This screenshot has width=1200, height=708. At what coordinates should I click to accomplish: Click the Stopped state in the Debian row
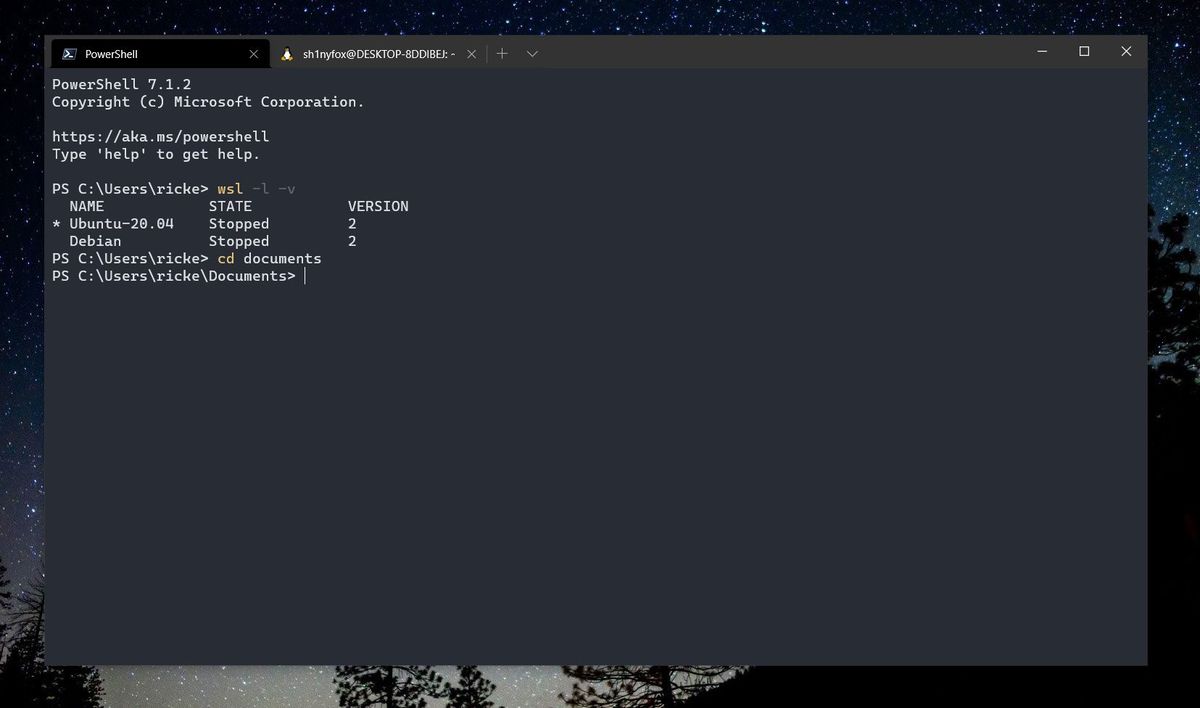click(239, 241)
